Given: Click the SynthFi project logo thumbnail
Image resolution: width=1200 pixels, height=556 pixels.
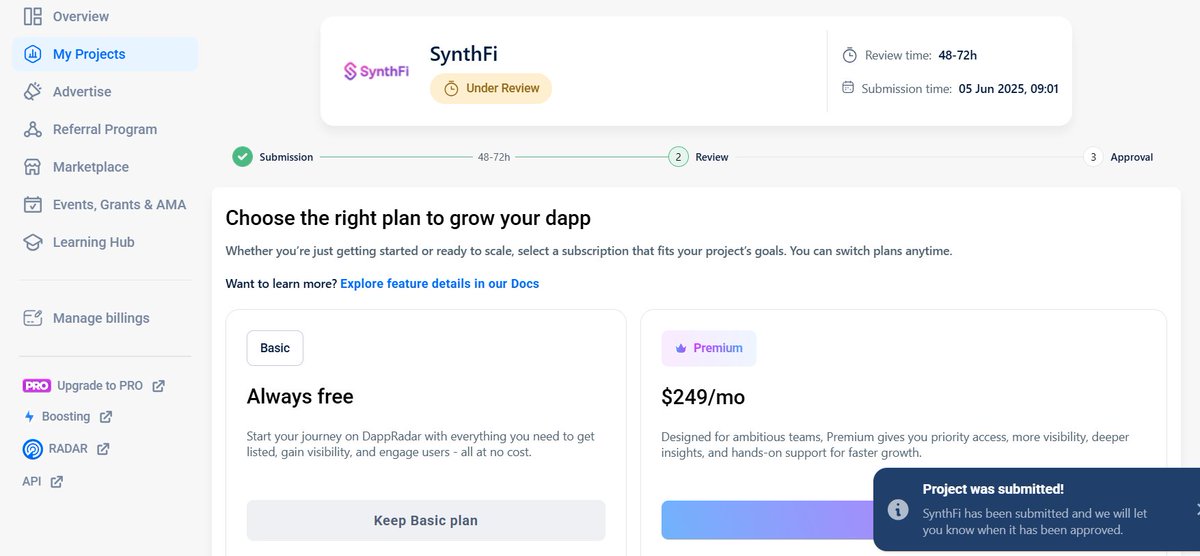Looking at the screenshot, I should pos(376,71).
